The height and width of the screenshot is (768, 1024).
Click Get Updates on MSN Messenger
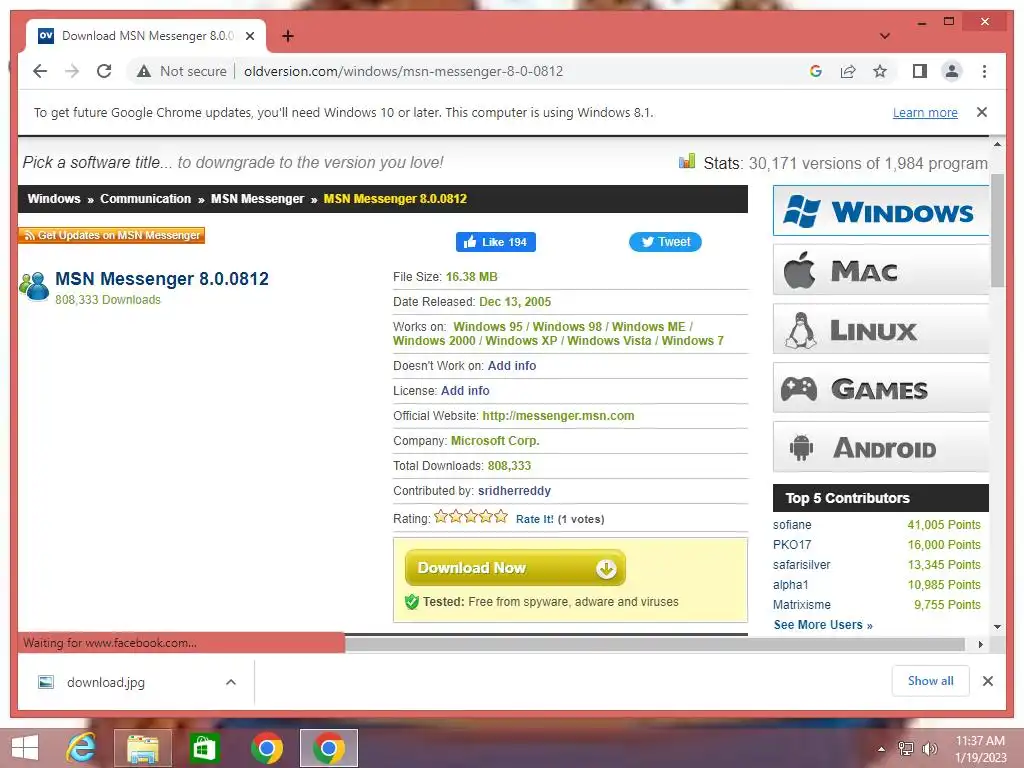[x=112, y=235]
